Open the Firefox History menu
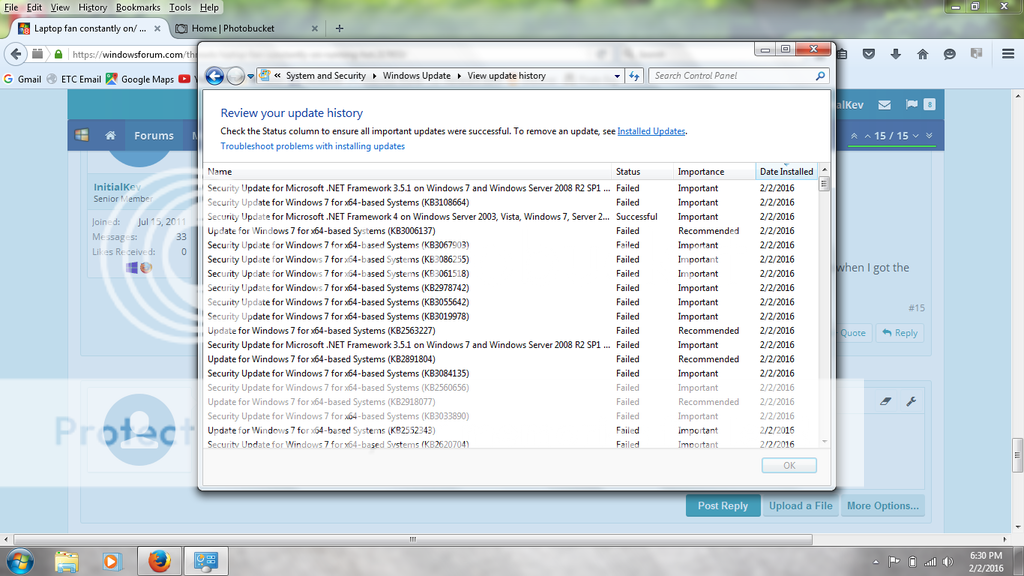The height and width of the screenshot is (576, 1024). click(93, 7)
